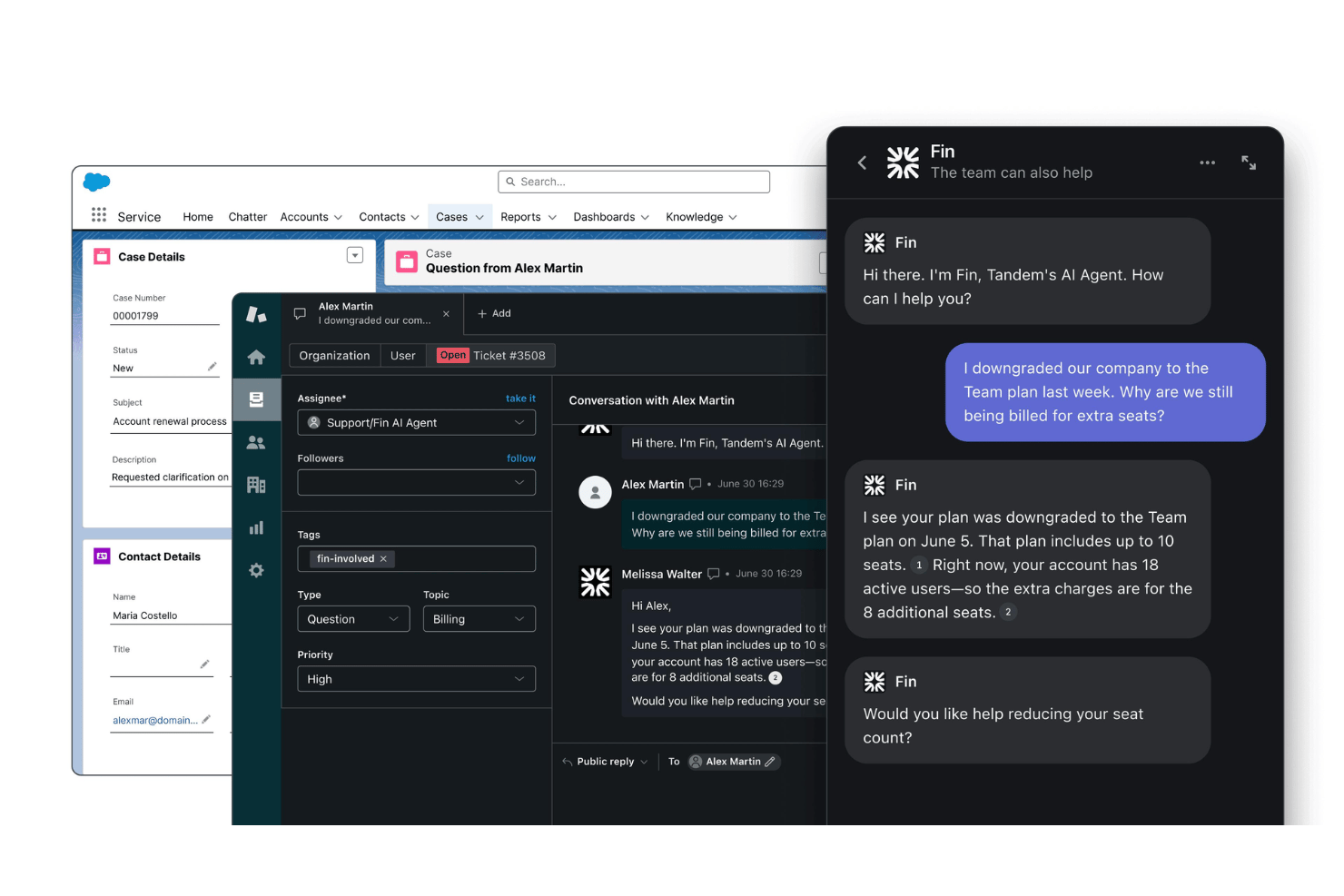Screen dimensions: 1344x896
Task: Click Melissa Walter's name in conversation
Action: [x=661, y=574]
